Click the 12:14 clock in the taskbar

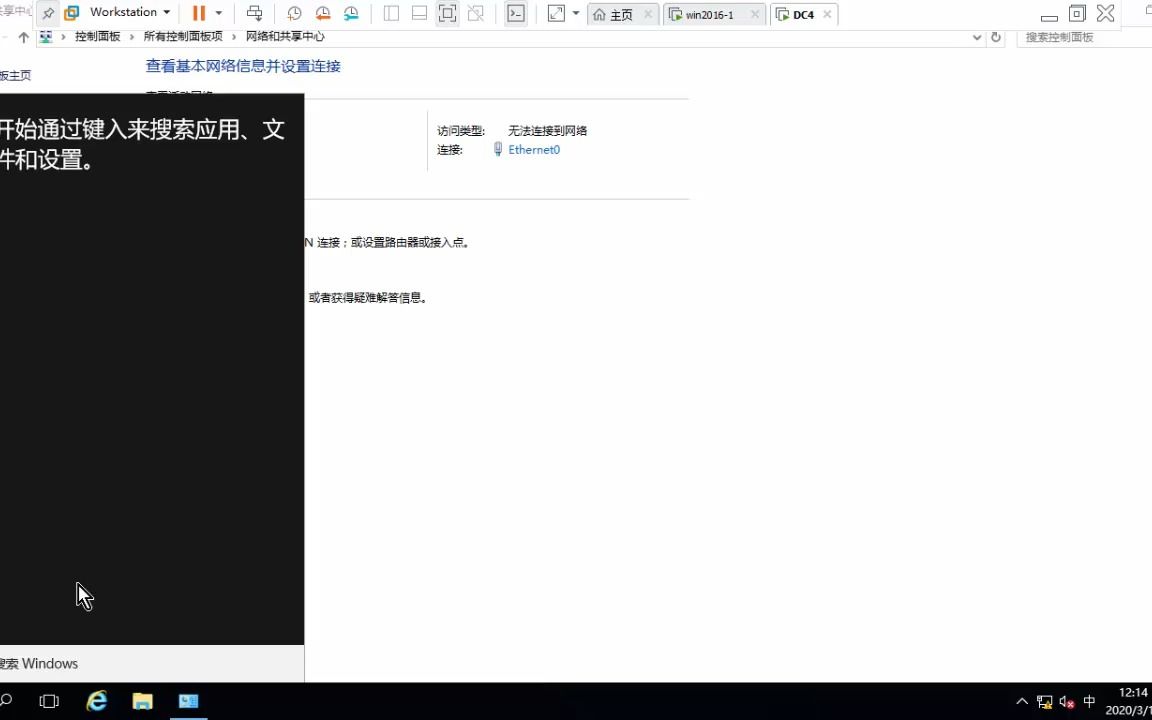[x=1133, y=692]
